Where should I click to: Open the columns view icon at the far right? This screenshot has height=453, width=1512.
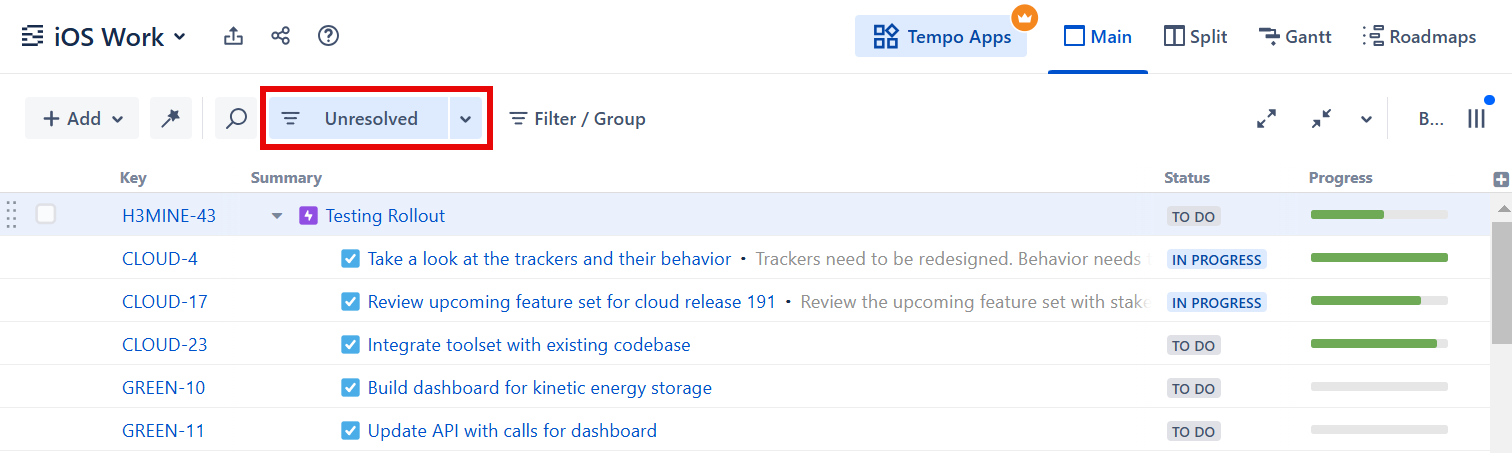coord(1476,118)
